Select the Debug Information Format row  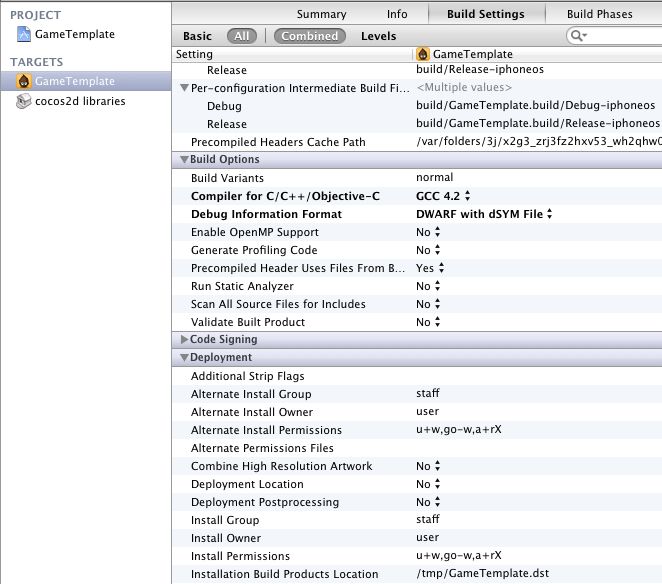tap(417, 214)
